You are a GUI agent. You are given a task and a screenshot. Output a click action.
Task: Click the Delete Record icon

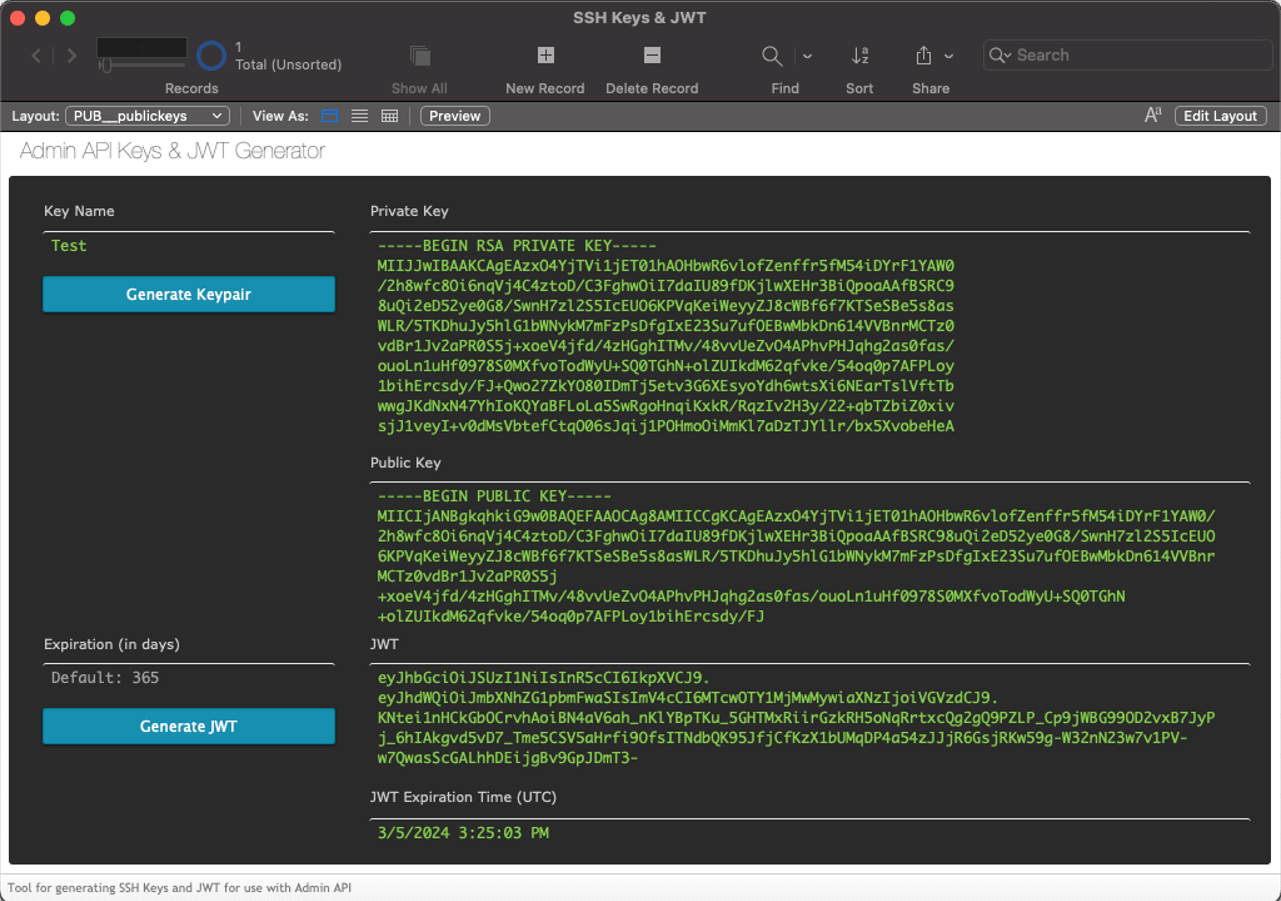[x=652, y=56]
